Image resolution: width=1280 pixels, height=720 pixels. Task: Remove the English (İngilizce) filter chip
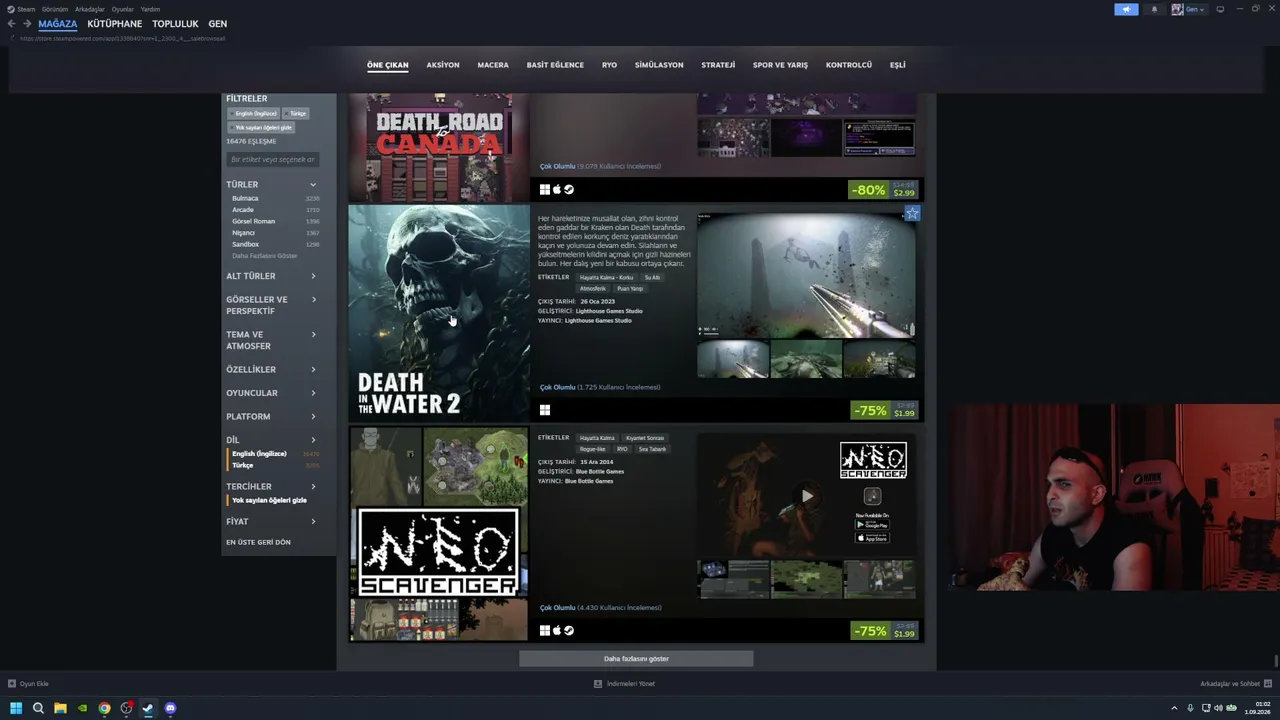(254, 113)
